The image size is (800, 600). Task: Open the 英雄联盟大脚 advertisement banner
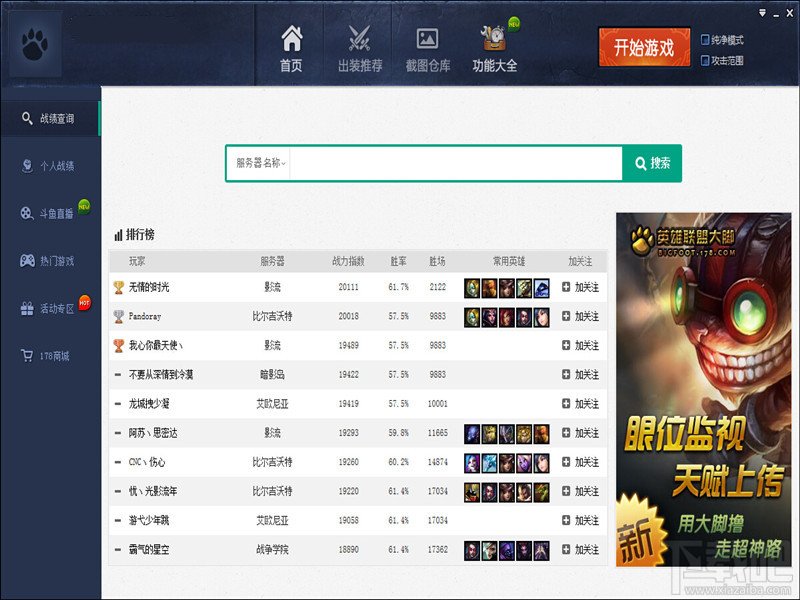tap(704, 389)
